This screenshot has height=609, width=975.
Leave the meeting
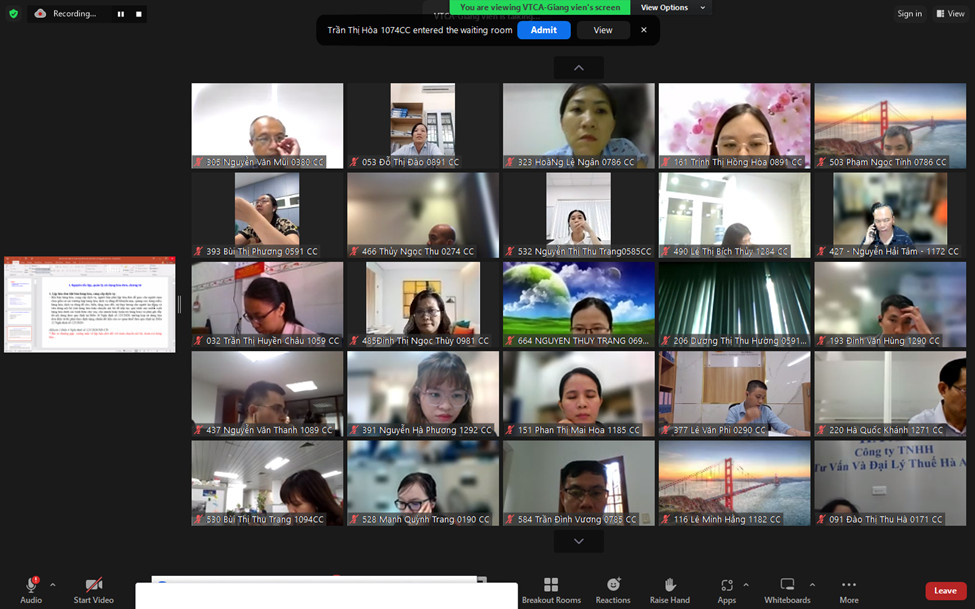point(945,591)
